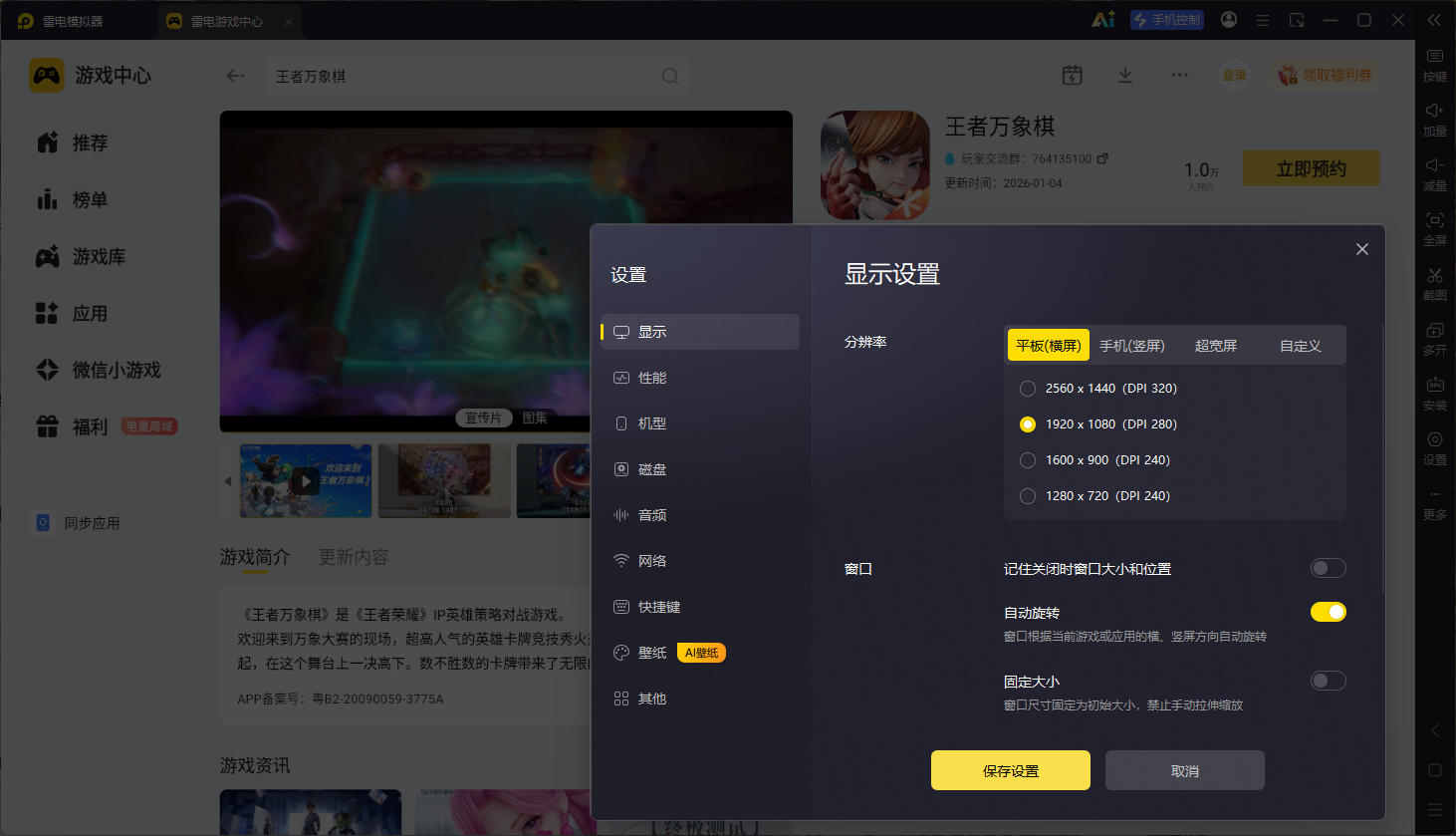The height and width of the screenshot is (836, 1456).
Task: Click the 领取福利券 button
Action: 1326,76
